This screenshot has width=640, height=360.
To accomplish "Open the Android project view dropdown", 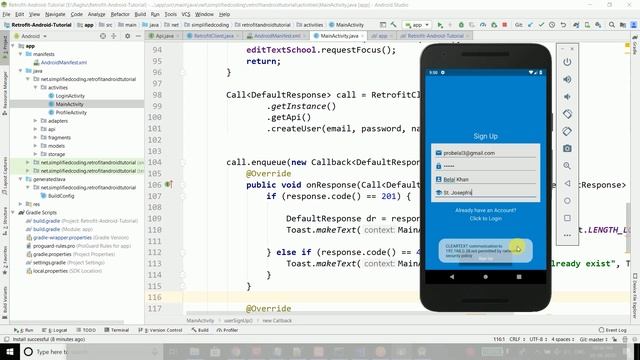I will (31, 36).
